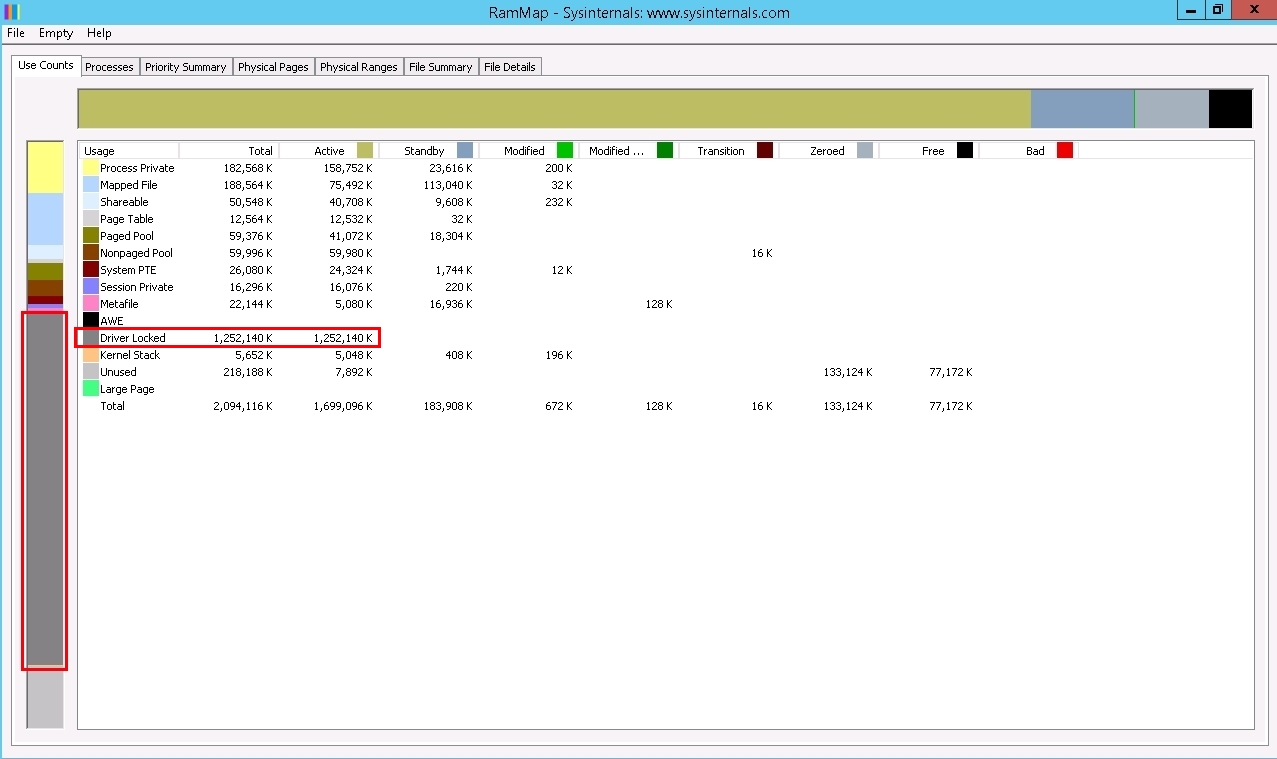This screenshot has height=759, width=1277.
Task: Click the olive Active segment of top bar
Action: pos(554,109)
